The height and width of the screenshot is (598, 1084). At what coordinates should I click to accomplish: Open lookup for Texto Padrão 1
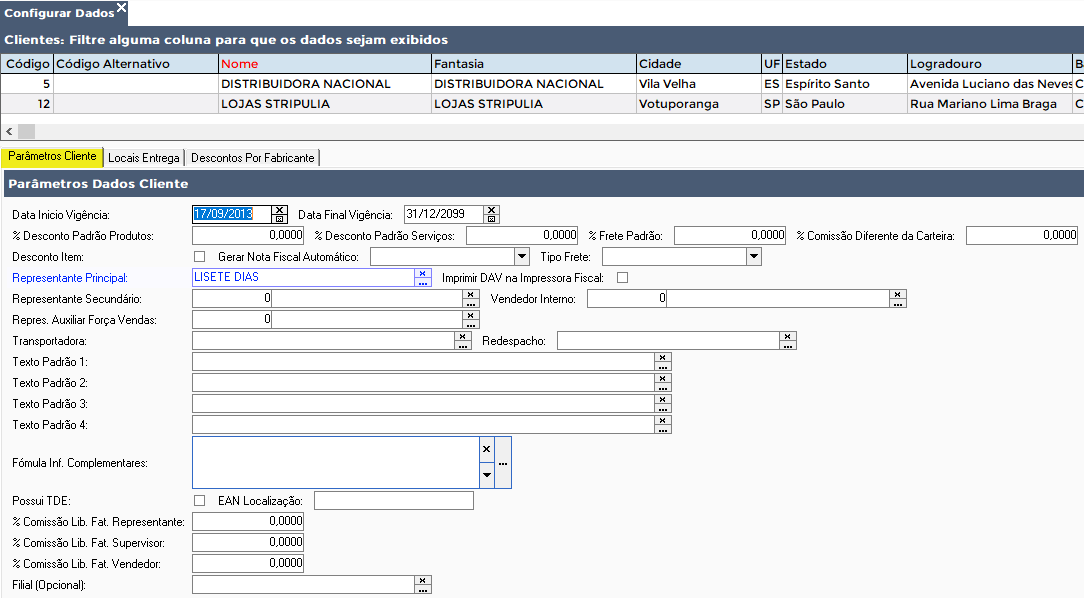click(662, 366)
